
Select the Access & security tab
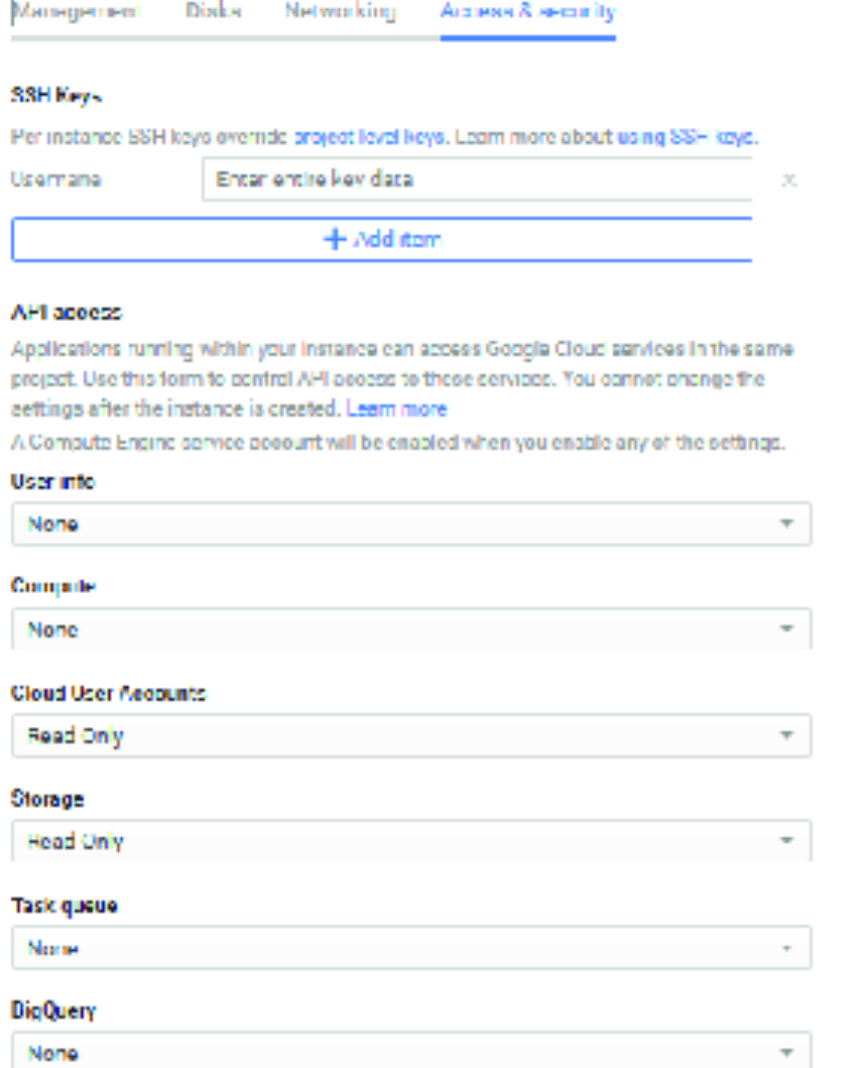click(527, 13)
